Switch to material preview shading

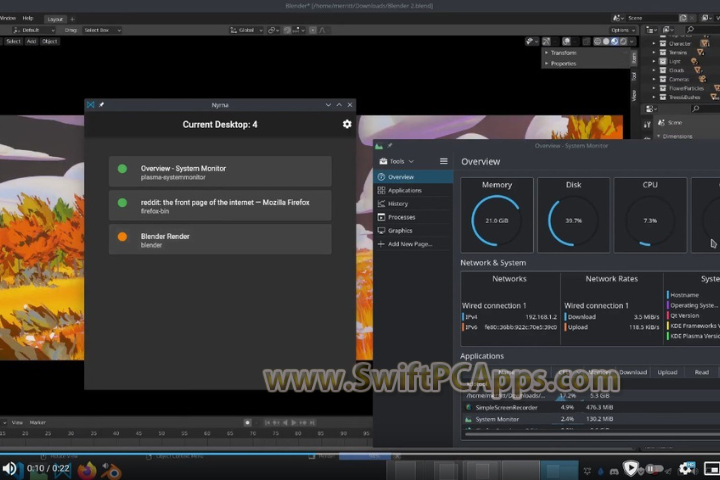pyautogui.click(x=615, y=41)
